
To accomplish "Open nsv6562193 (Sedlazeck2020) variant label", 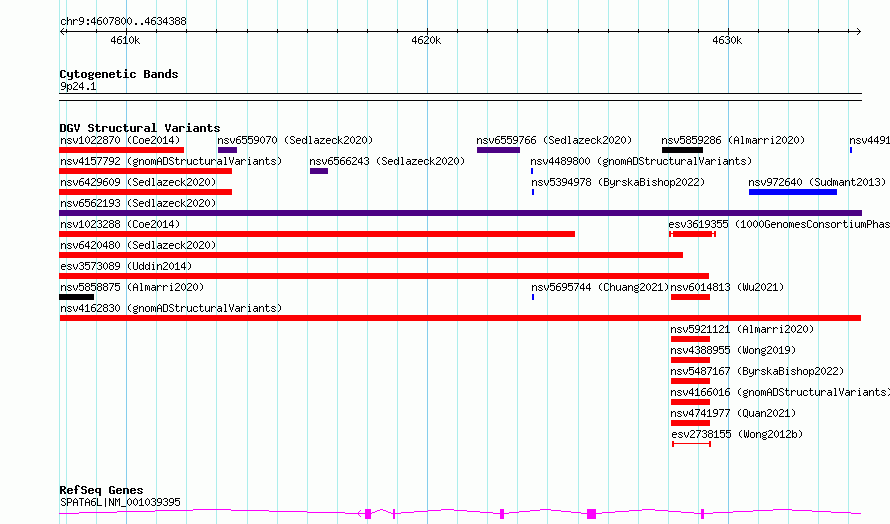I will point(138,203).
